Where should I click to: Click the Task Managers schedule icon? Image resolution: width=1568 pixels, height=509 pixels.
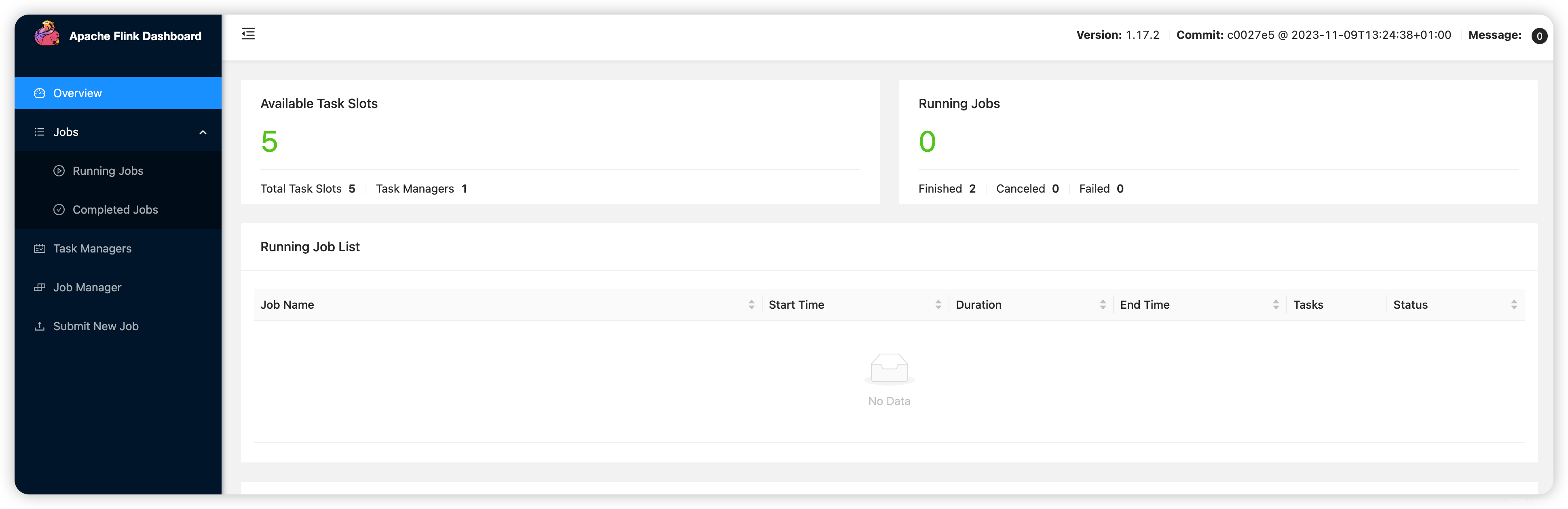point(40,248)
